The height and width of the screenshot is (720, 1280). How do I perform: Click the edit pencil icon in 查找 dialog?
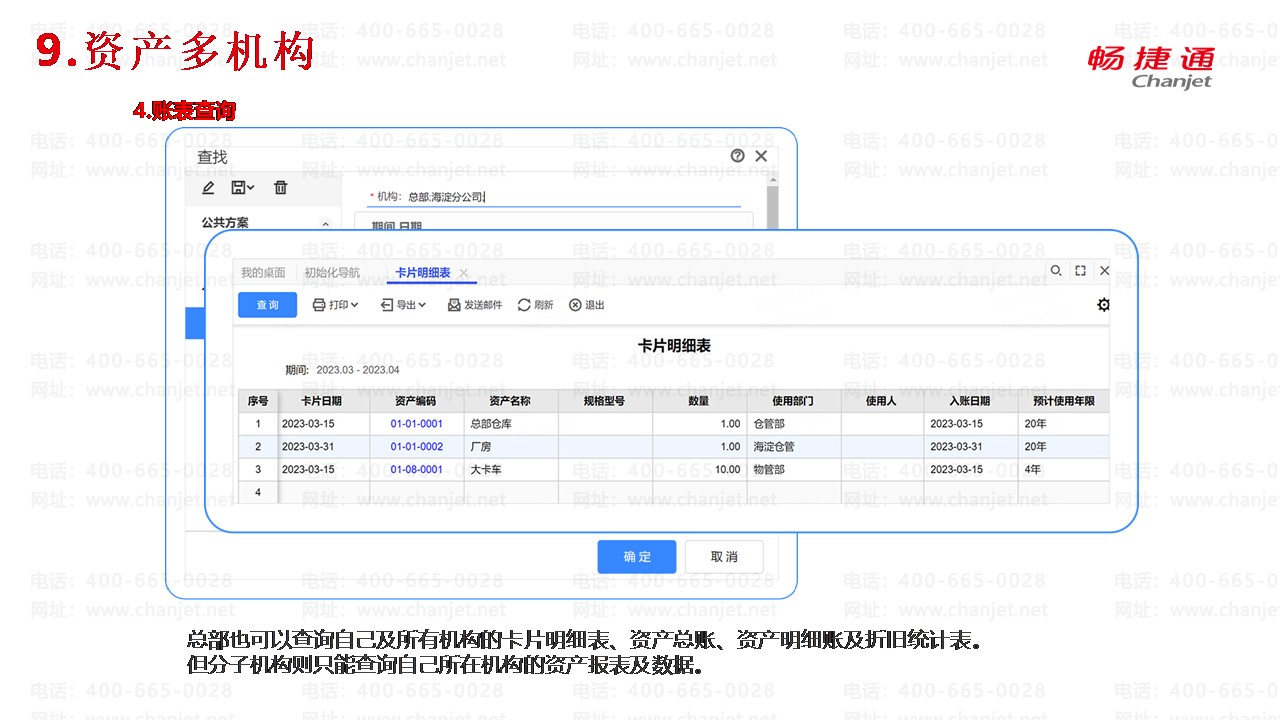tap(208, 187)
